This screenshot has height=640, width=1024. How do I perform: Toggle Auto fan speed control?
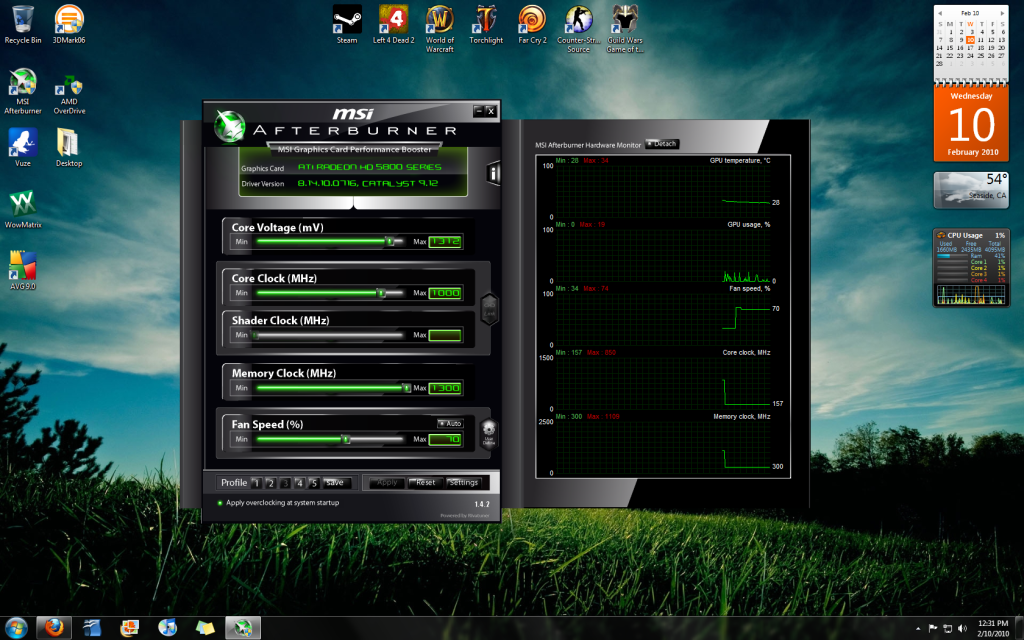(449, 423)
